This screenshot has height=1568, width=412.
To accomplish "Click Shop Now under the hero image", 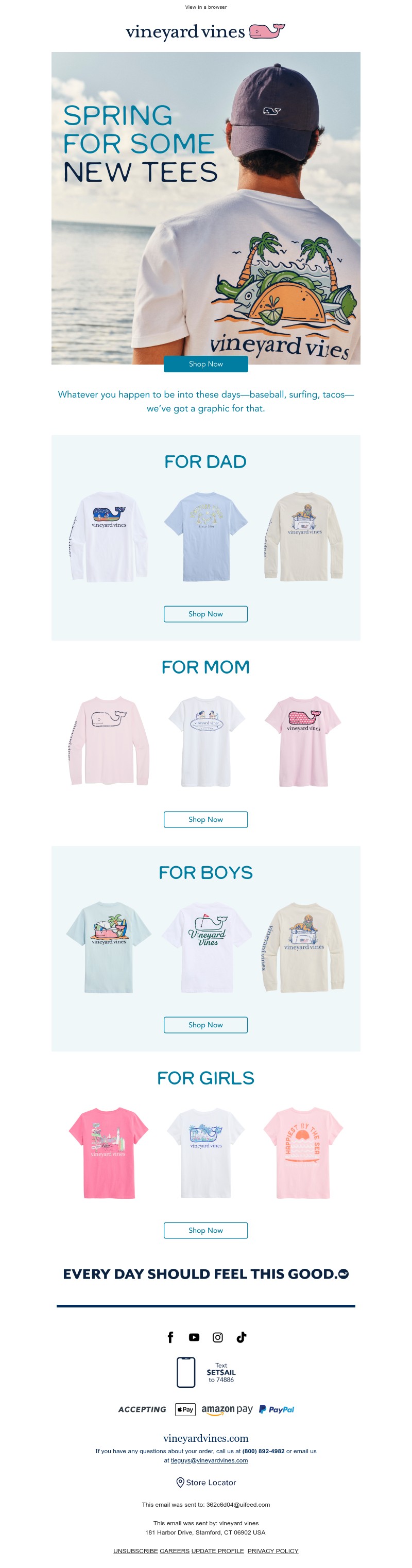I will (205, 364).
